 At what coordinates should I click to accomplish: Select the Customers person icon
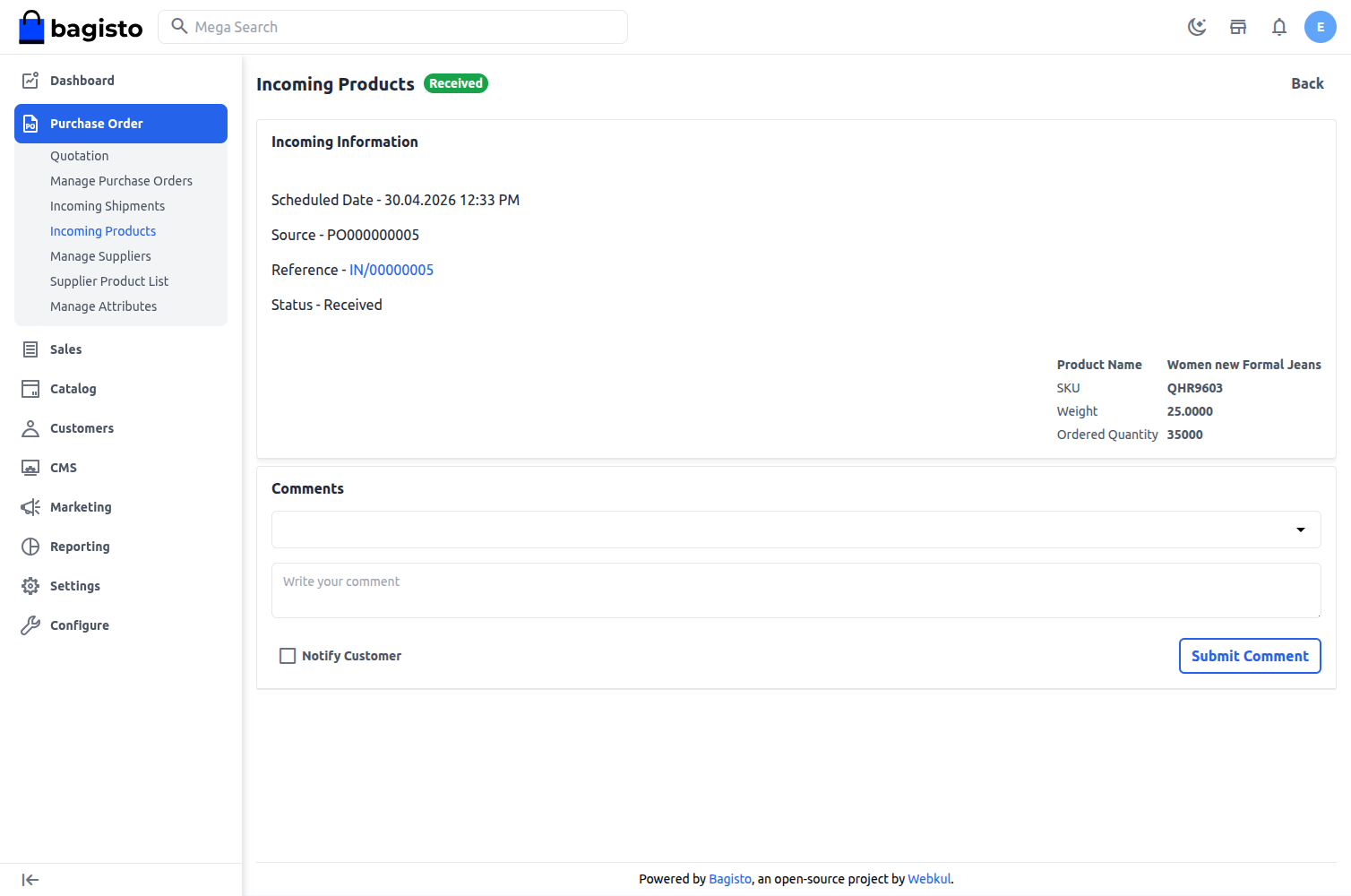point(30,427)
